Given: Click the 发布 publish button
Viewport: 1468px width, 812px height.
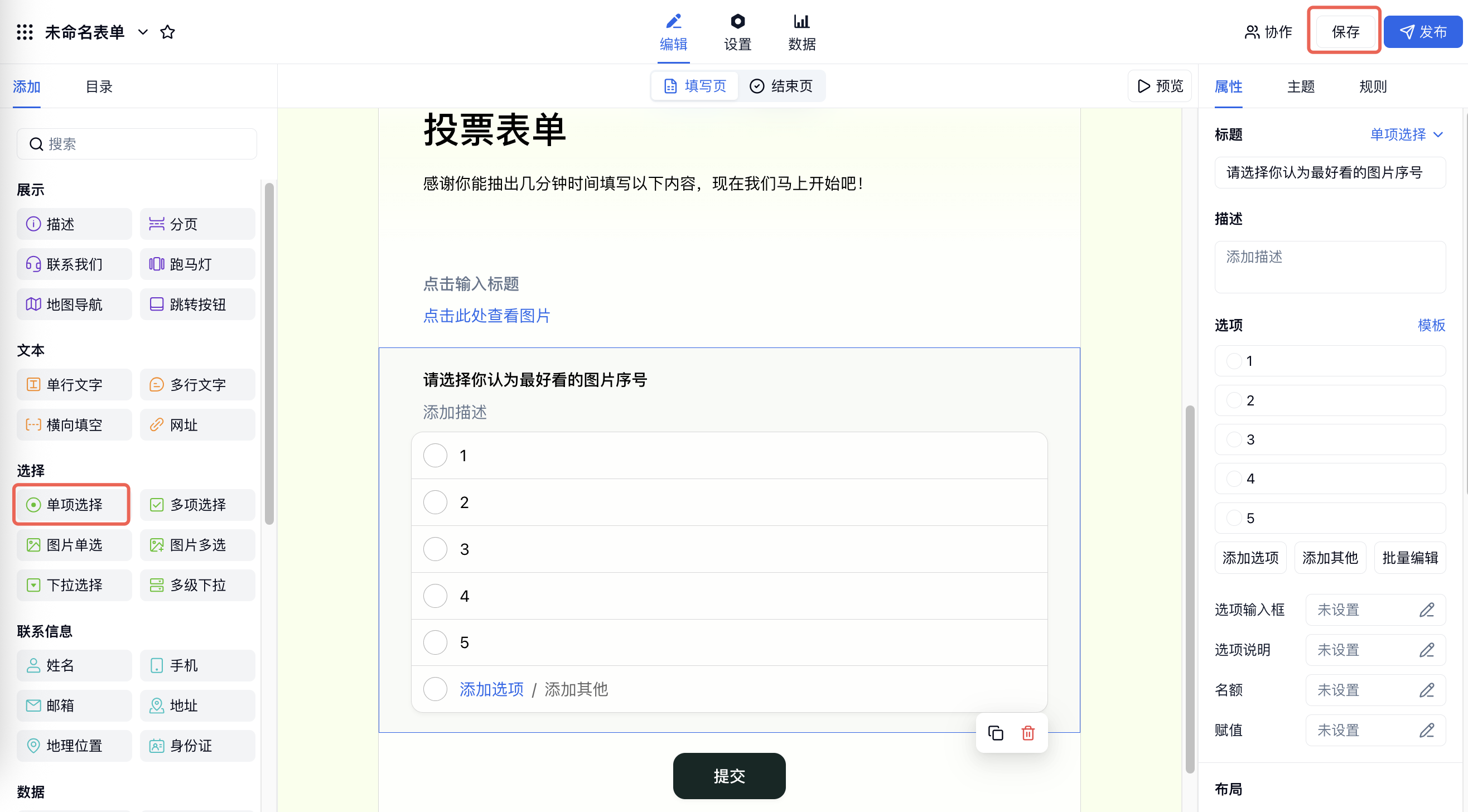Looking at the screenshot, I should point(1423,32).
